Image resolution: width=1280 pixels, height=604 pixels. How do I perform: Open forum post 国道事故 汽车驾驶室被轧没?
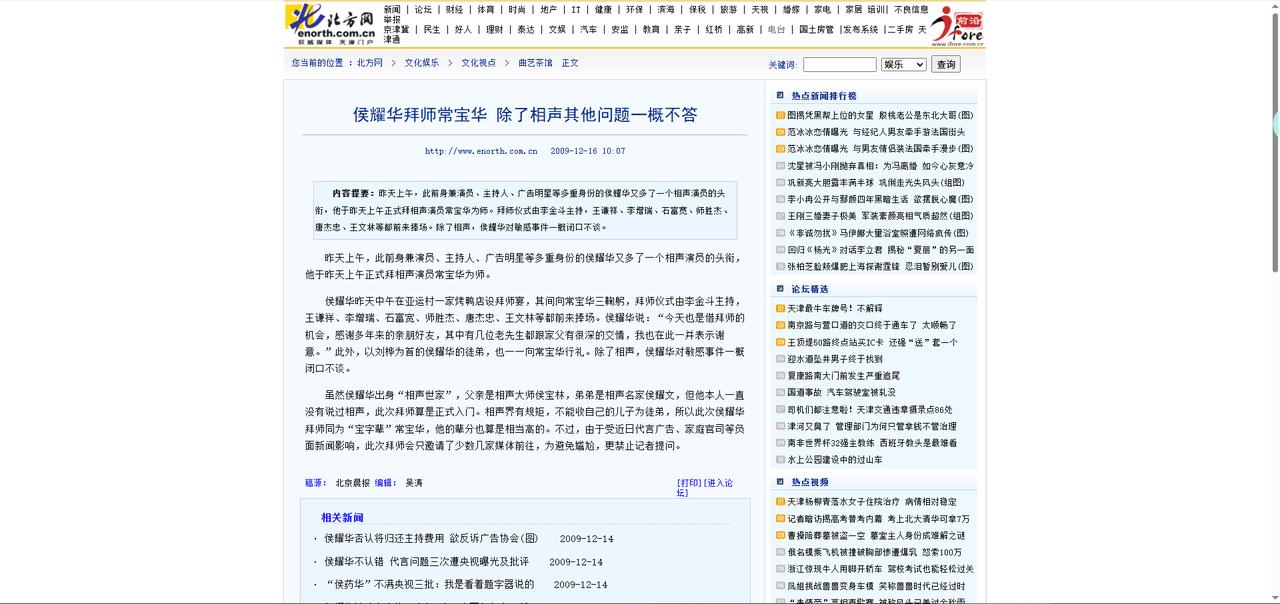point(841,393)
